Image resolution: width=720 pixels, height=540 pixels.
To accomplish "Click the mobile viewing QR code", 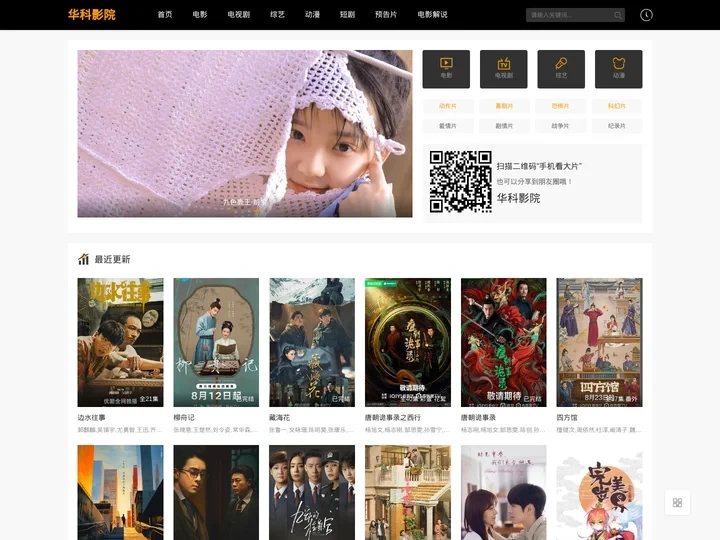I will click(x=461, y=182).
